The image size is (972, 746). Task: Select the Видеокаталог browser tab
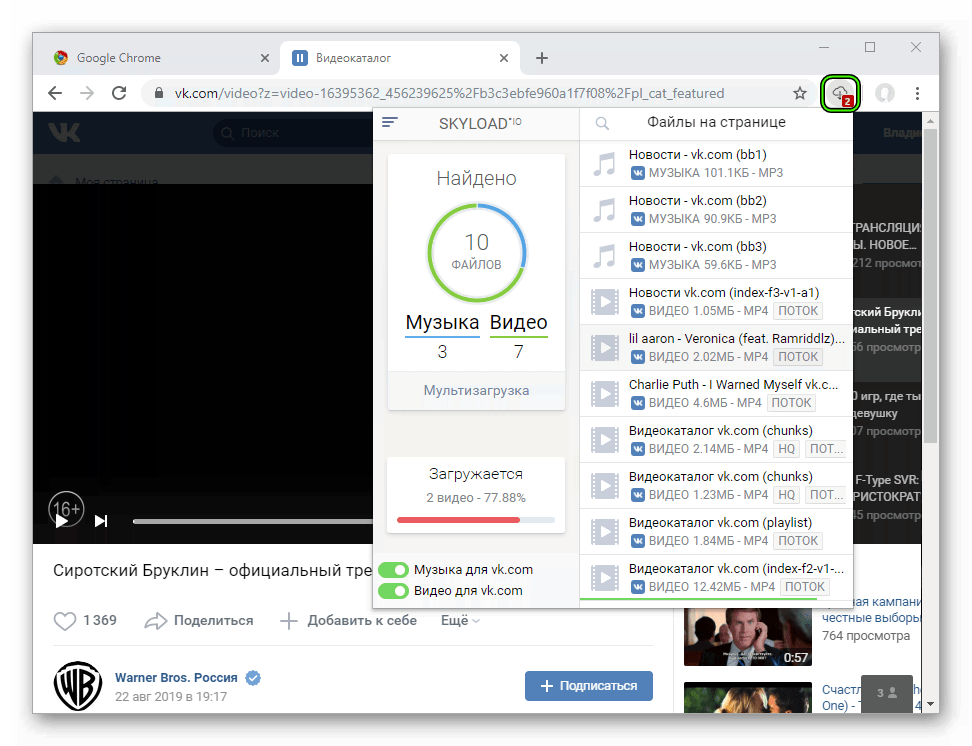400,58
